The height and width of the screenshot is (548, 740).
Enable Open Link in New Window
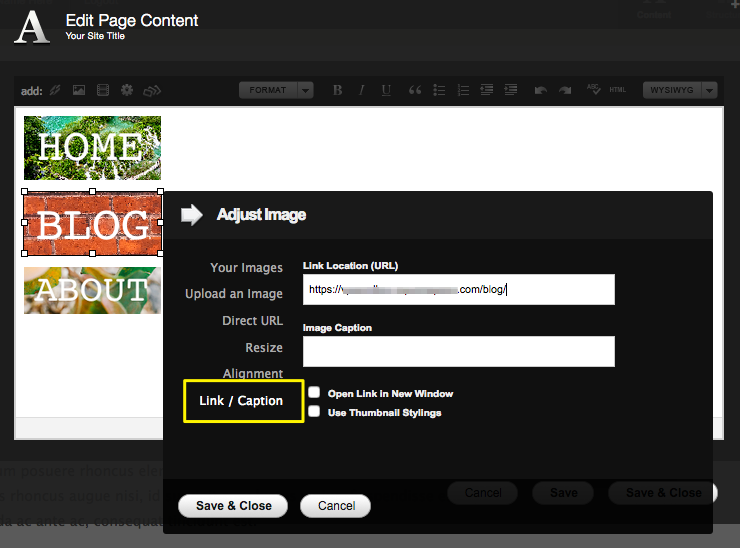pyautogui.click(x=314, y=393)
